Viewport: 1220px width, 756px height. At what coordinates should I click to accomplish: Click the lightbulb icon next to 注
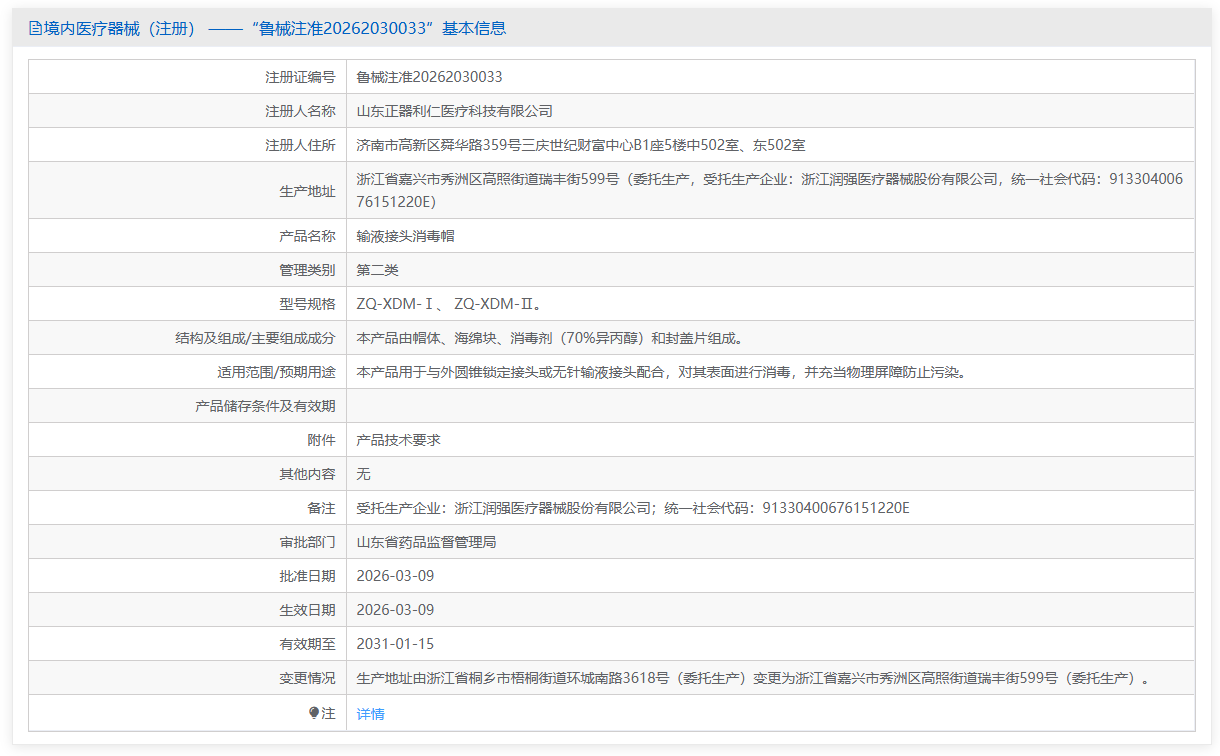[314, 713]
